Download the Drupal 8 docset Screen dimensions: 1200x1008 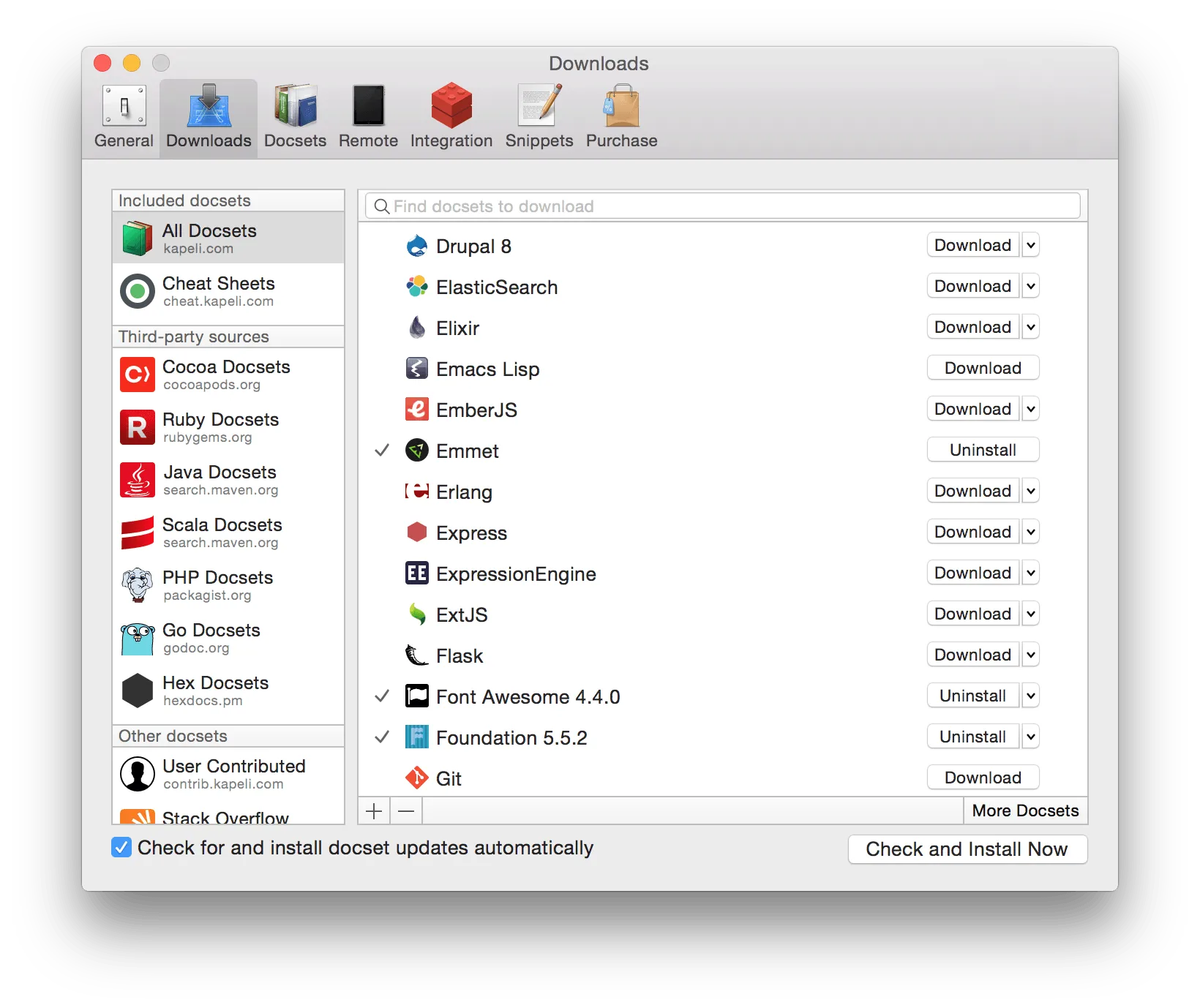973,245
